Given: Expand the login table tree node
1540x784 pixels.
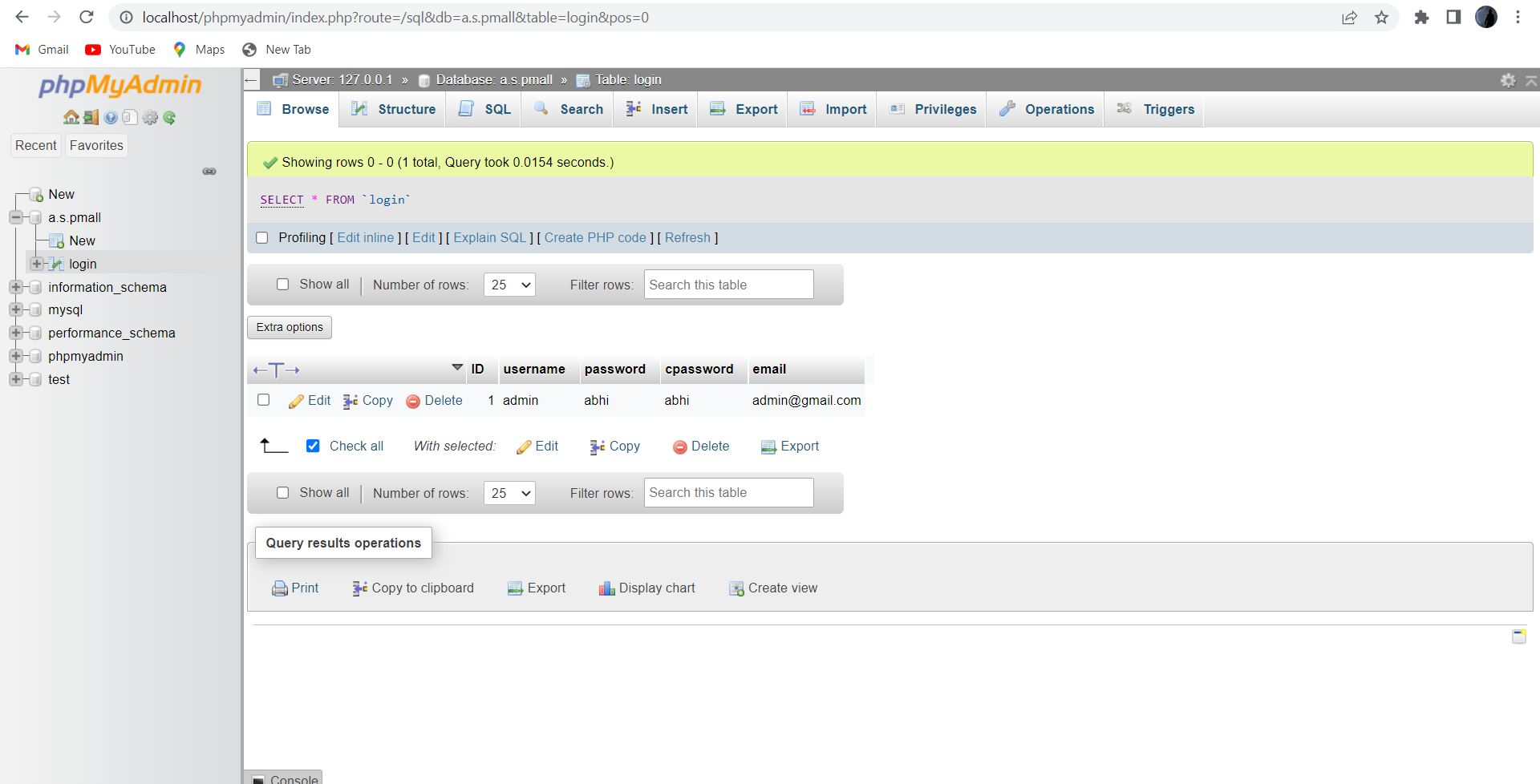Looking at the screenshot, I should point(36,264).
